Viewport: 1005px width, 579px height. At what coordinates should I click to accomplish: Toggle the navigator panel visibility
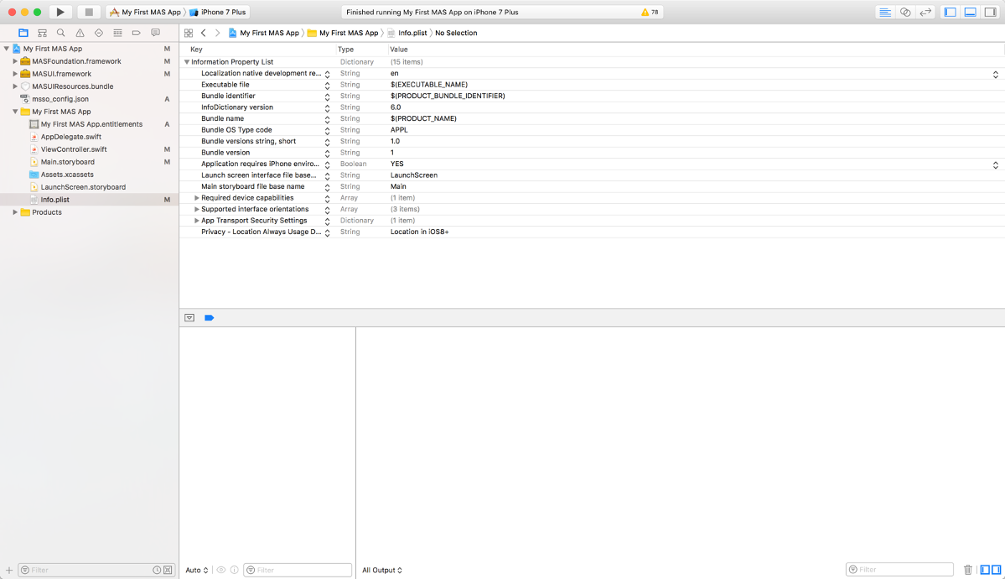[950, 12]
